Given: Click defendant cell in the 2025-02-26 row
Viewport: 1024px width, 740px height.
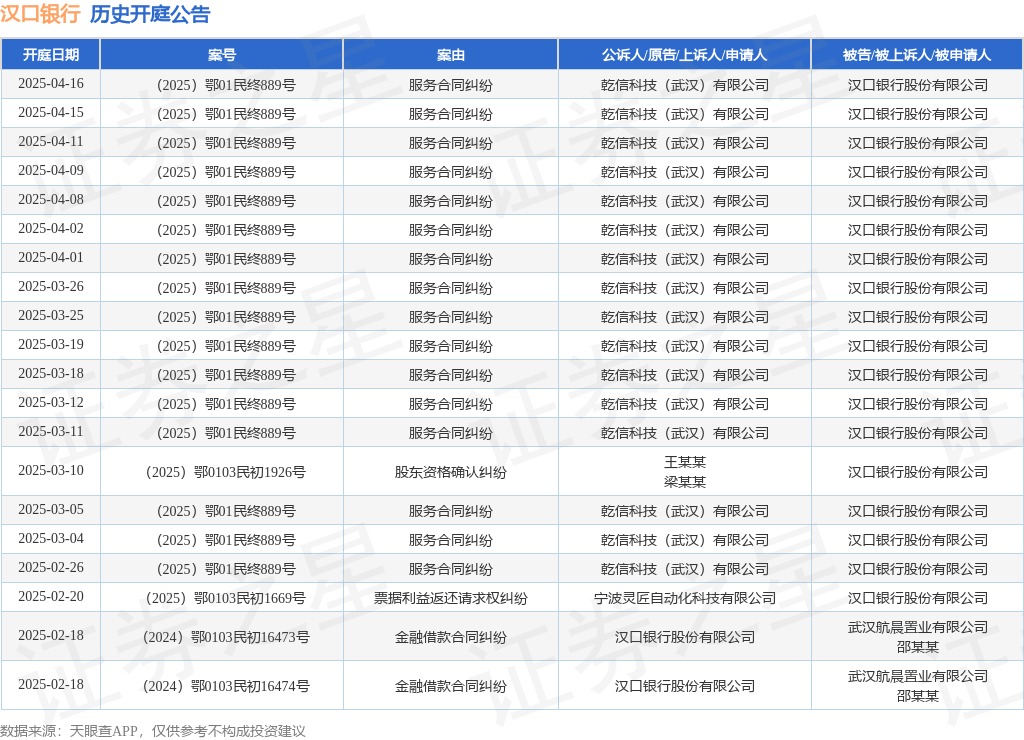Looking at the screenshot, I should pyautogui.click(x=917, y=569).
